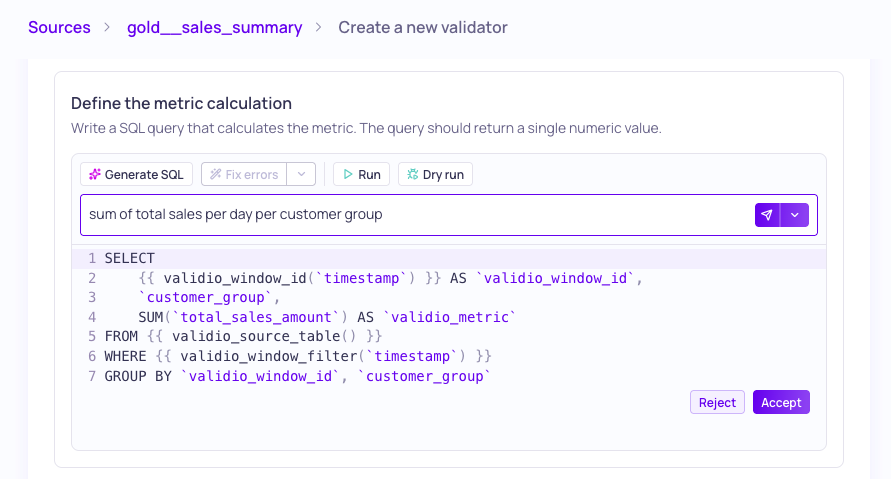
Task: Send the prompt with the paper-plane icon
Action: pos(767,215)
